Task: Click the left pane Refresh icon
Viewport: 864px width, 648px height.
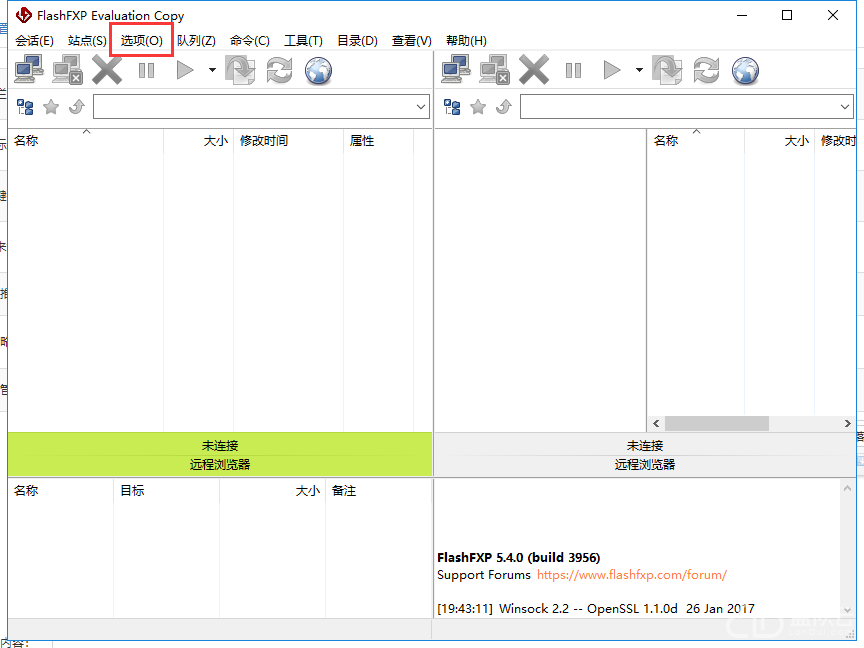Action: 279,70
